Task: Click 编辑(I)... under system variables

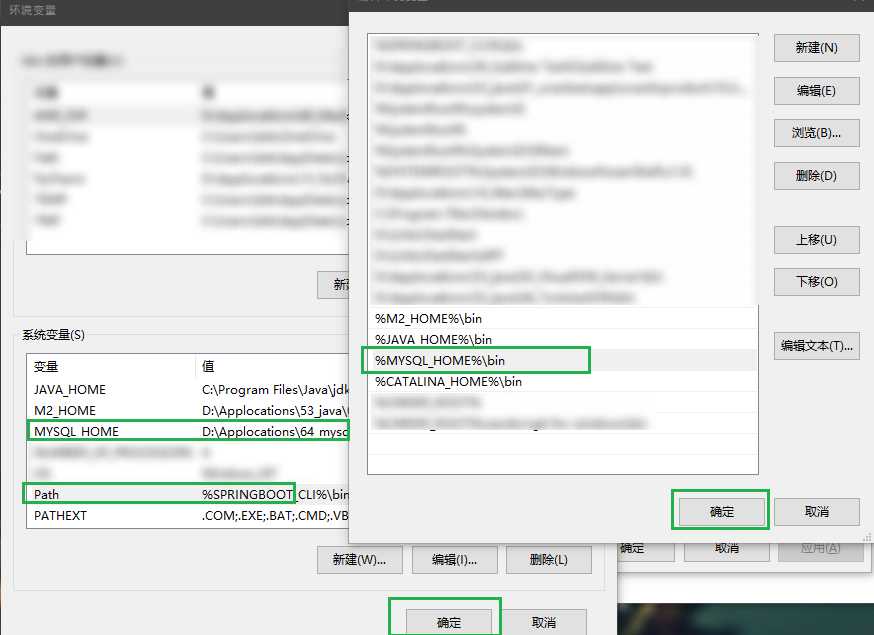Action: (x=454, y=560)
